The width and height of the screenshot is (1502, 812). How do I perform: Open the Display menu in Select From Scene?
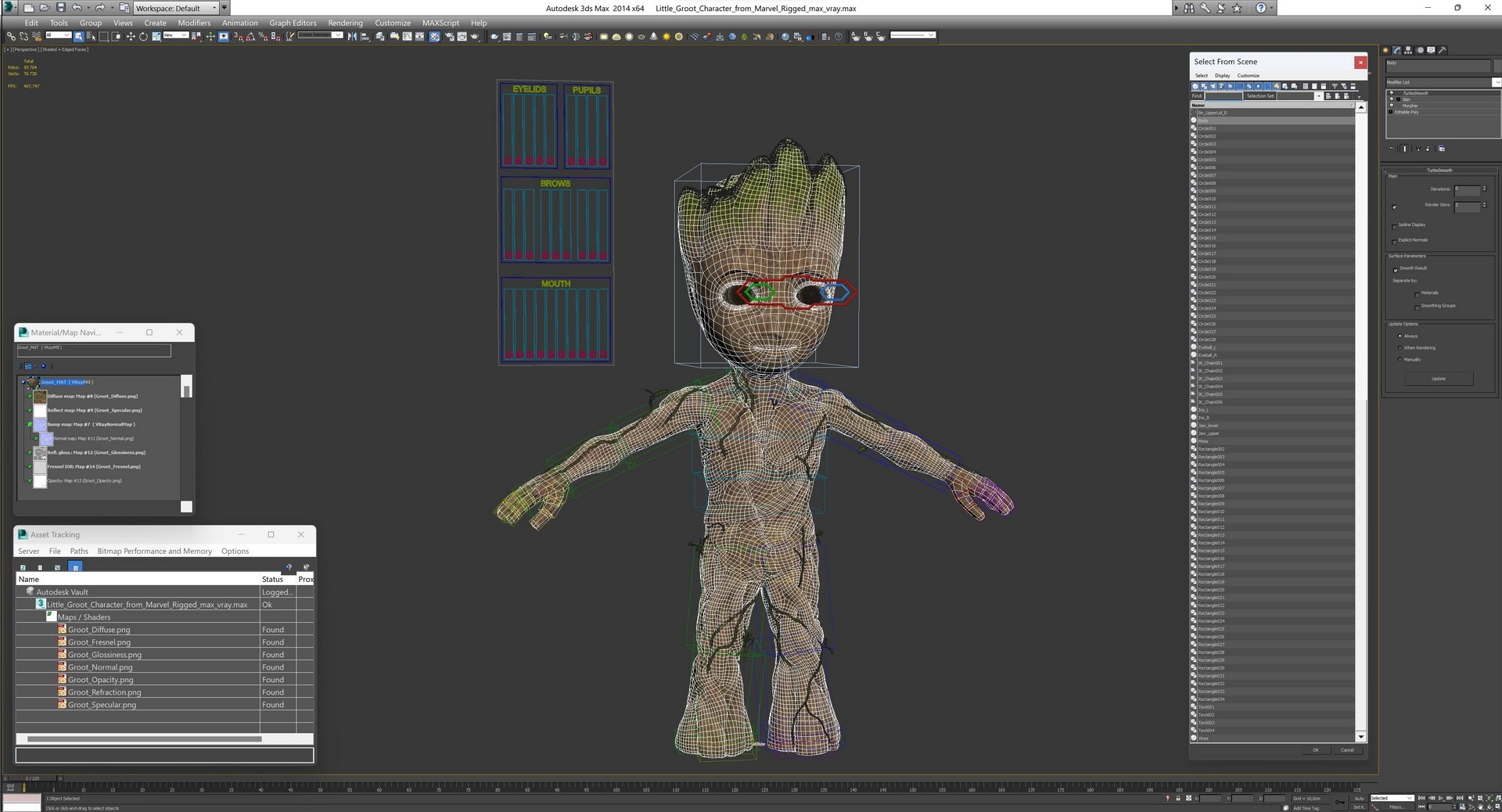click(1223, 76)
